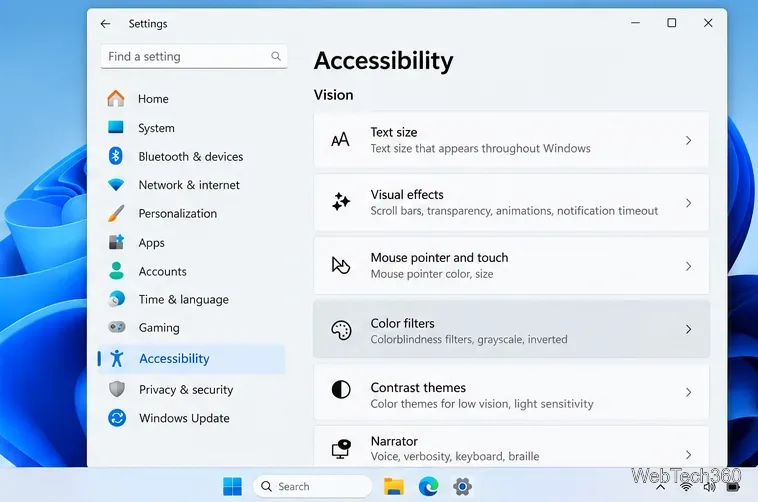The width and height of the screenshot is (758, 502).
Task: Click the Network wifi icon in sidebar
Action: pyautogui.click(x=116, y=185)
